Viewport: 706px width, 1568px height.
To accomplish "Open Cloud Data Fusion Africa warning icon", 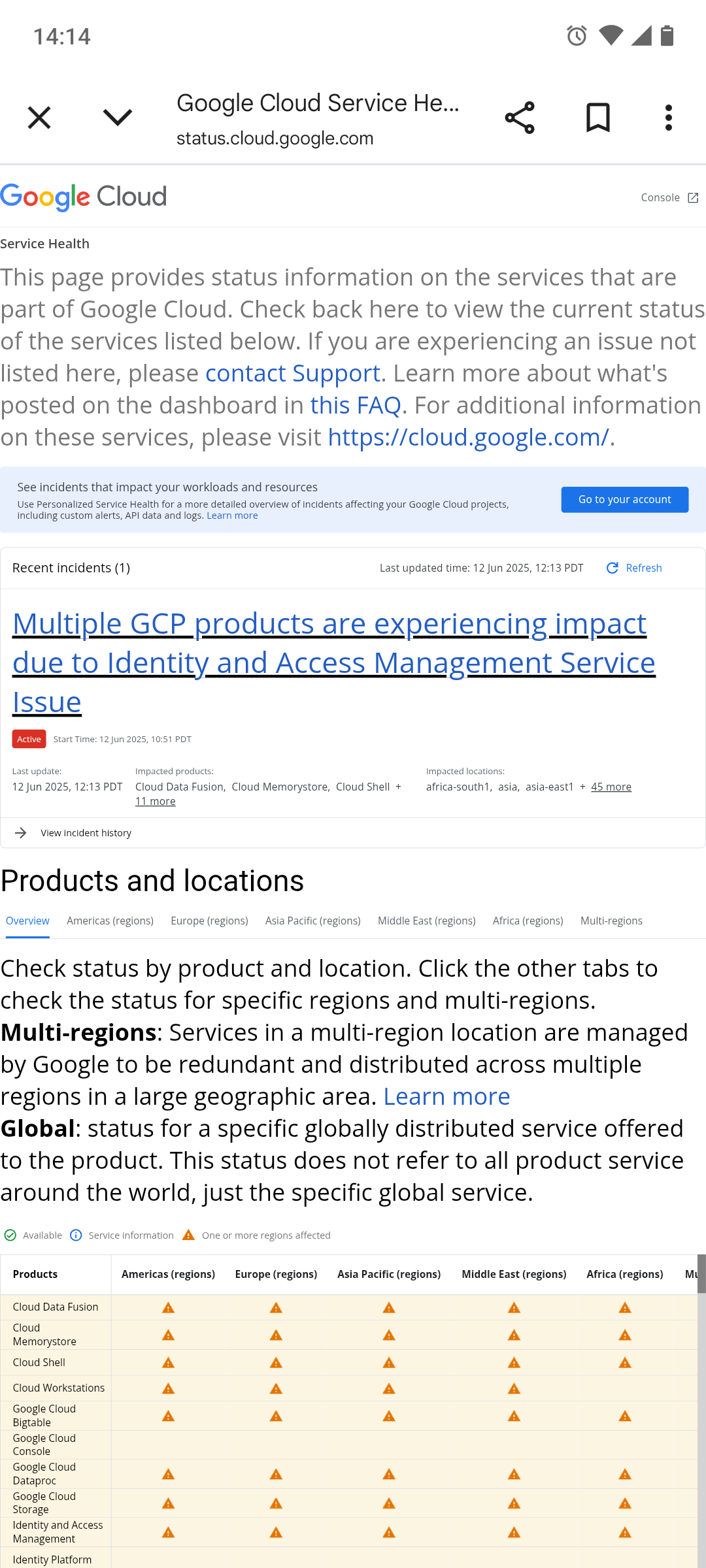I will (625, 1308).
